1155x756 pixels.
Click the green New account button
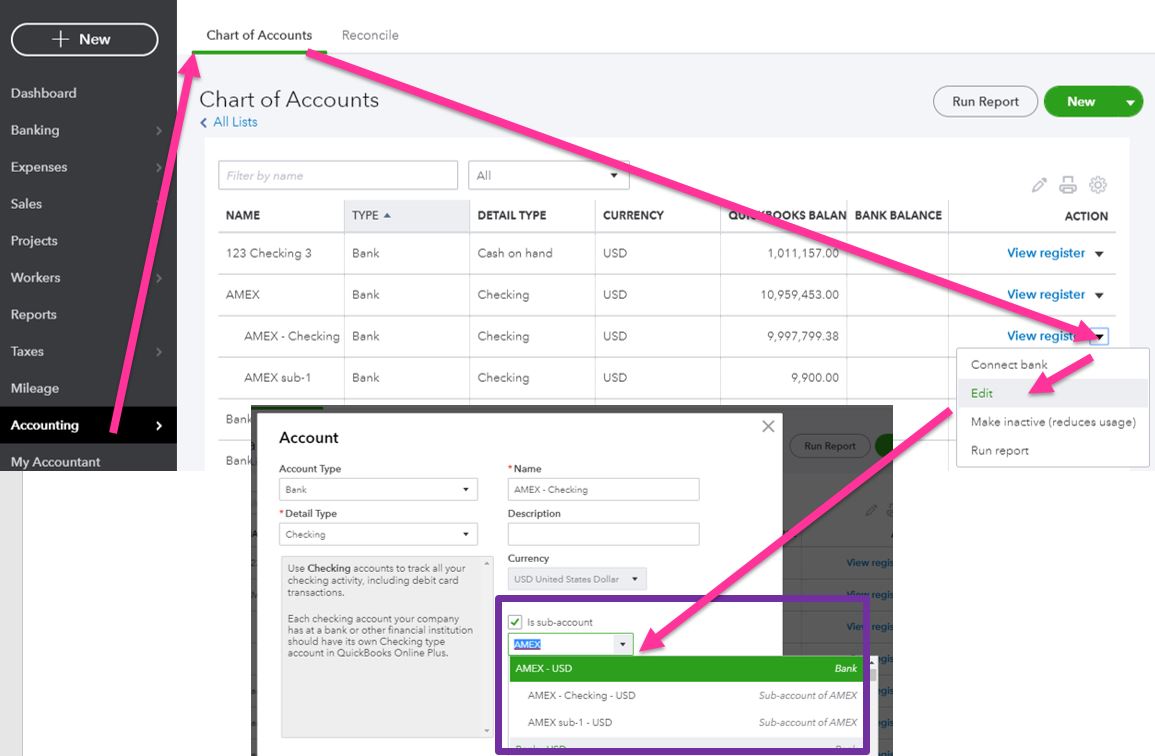[x=1081, y=102]
